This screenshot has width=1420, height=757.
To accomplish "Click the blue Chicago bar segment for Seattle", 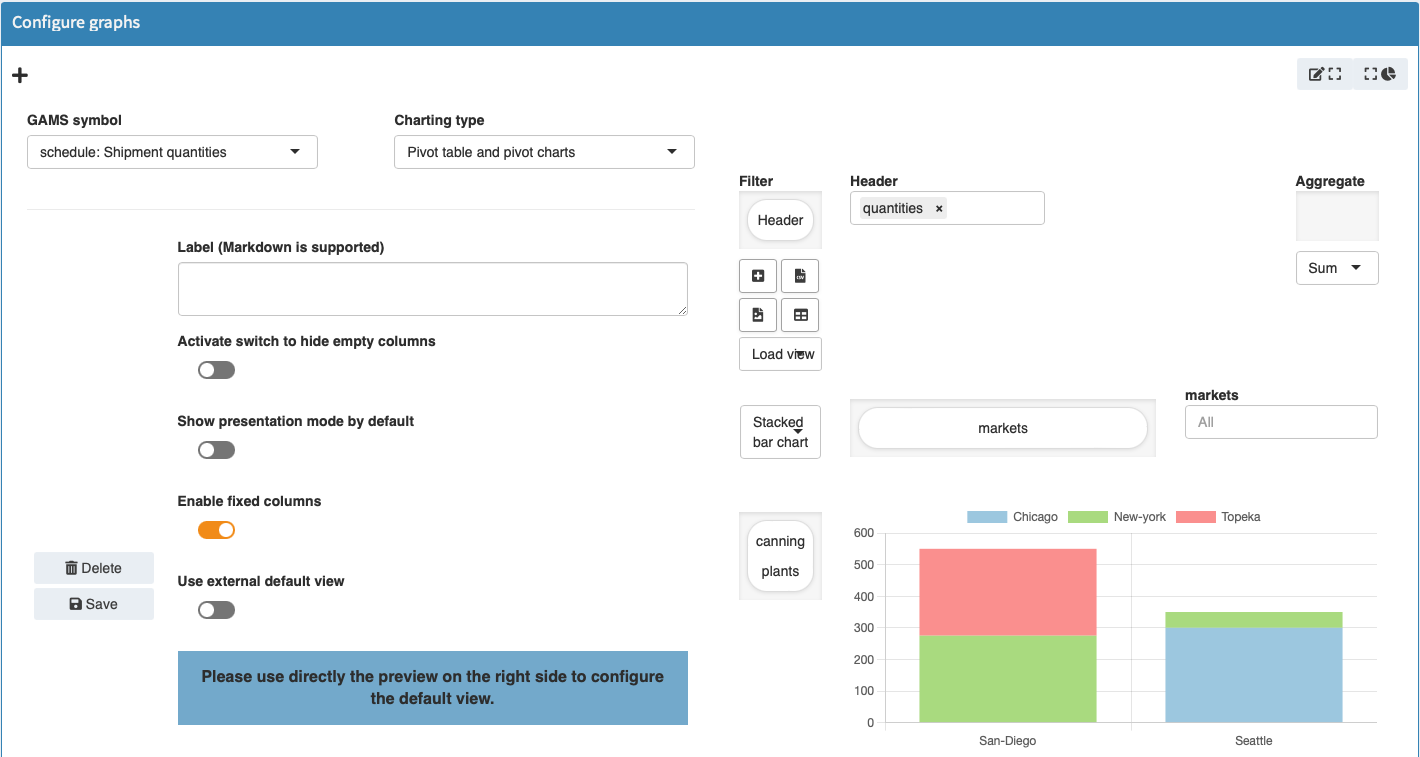I will click(1254, 675).
